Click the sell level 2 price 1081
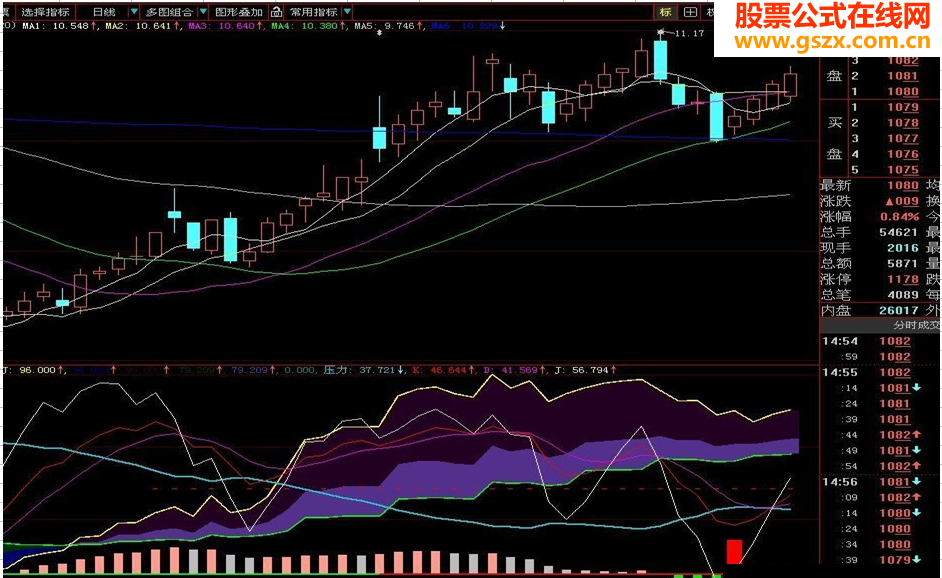 [903, 76]
